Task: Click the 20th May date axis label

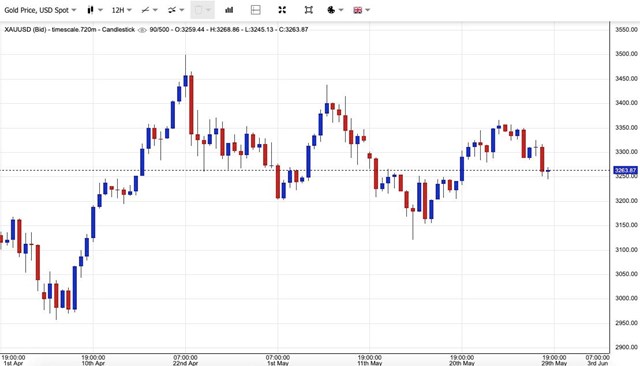Action: 462,363
